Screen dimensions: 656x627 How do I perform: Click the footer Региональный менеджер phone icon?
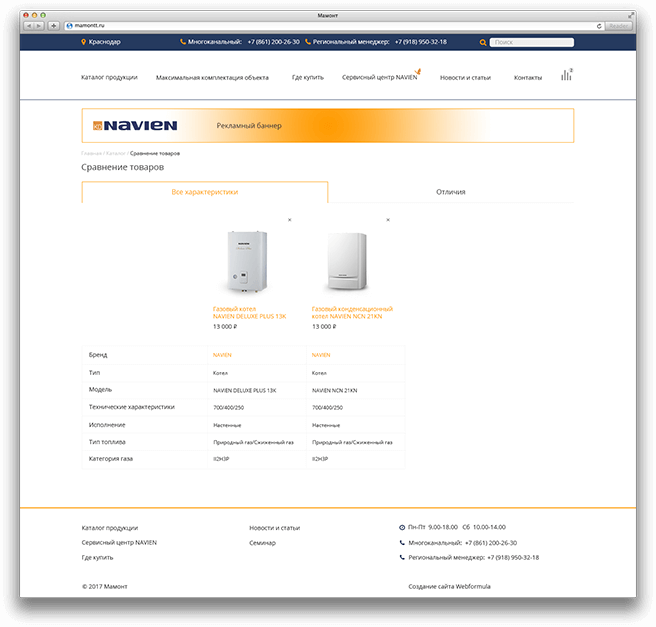(x=402, y=558)
